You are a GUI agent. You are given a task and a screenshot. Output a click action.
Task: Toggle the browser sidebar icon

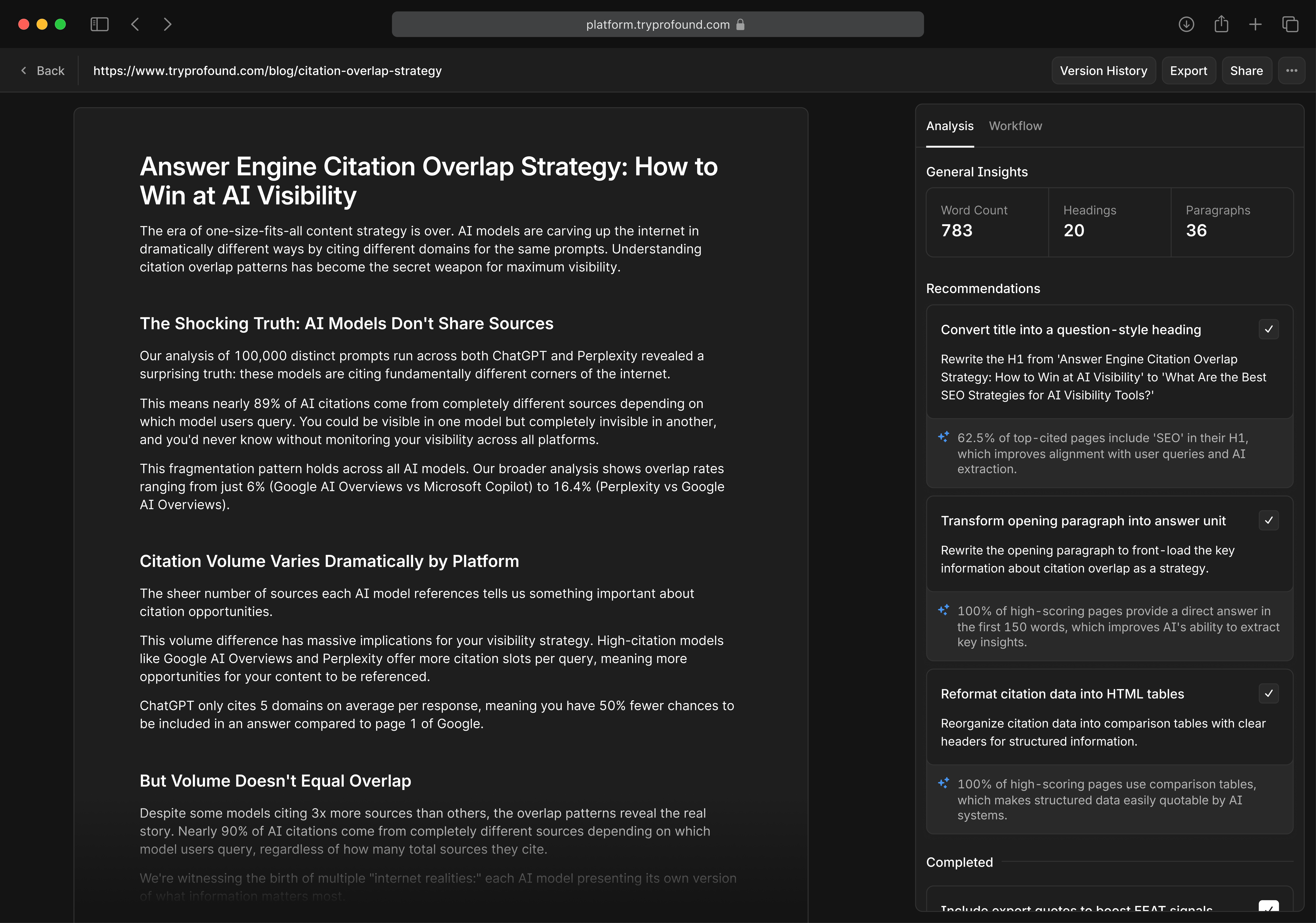(x=99, y=24)
